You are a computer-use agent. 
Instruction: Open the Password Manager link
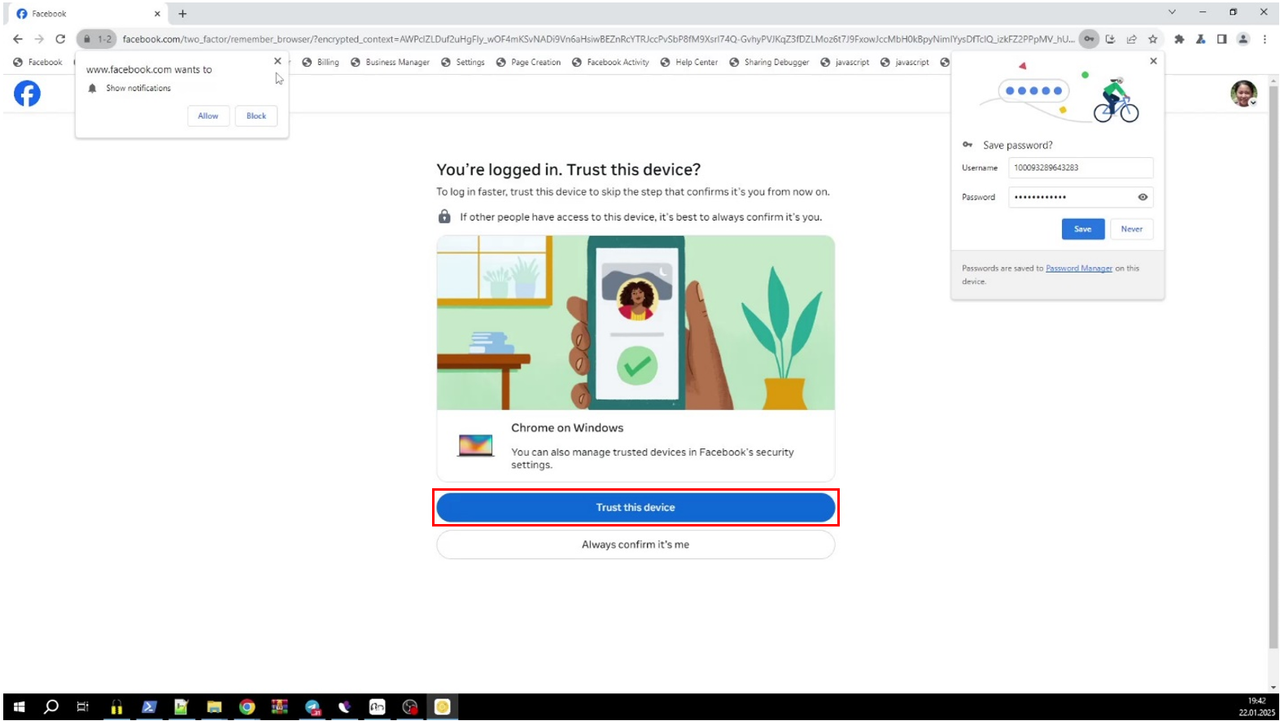point(1079,268)
